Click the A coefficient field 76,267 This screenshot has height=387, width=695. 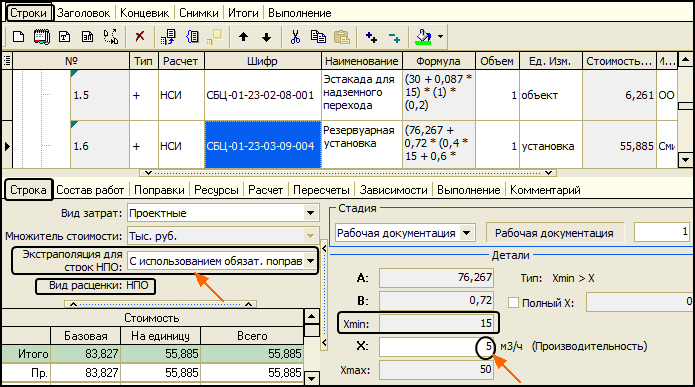437,278
